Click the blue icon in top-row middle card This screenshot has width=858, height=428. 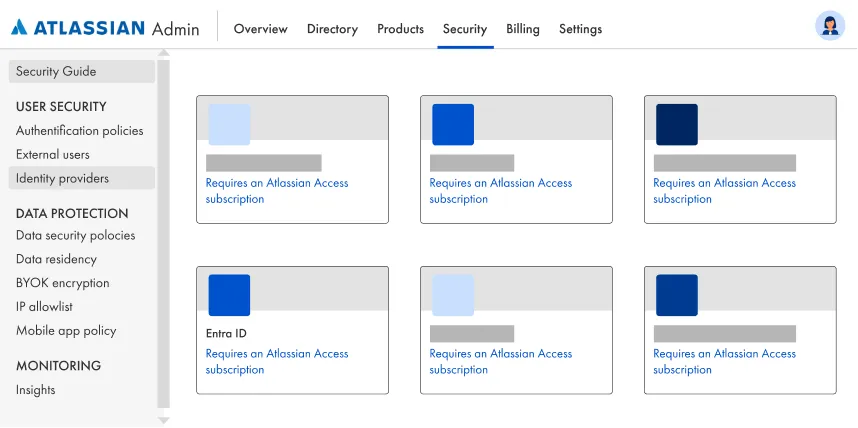point(453,124)
